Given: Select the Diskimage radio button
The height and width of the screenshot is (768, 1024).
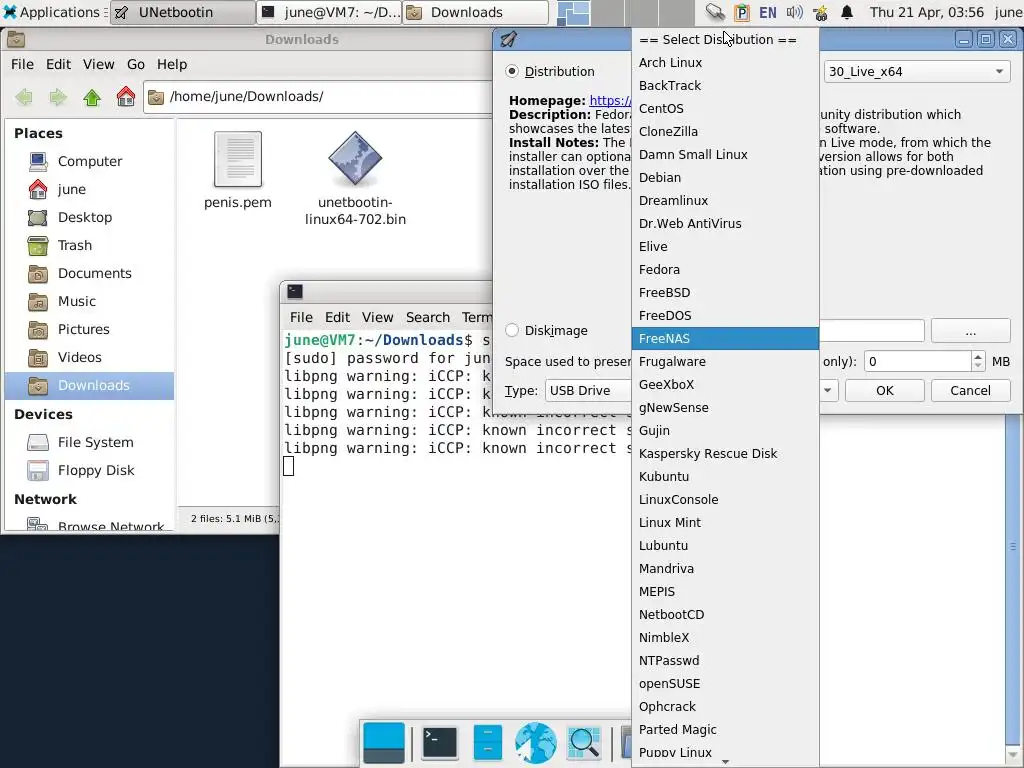Looking at the screenshot, I should [512, 330].
